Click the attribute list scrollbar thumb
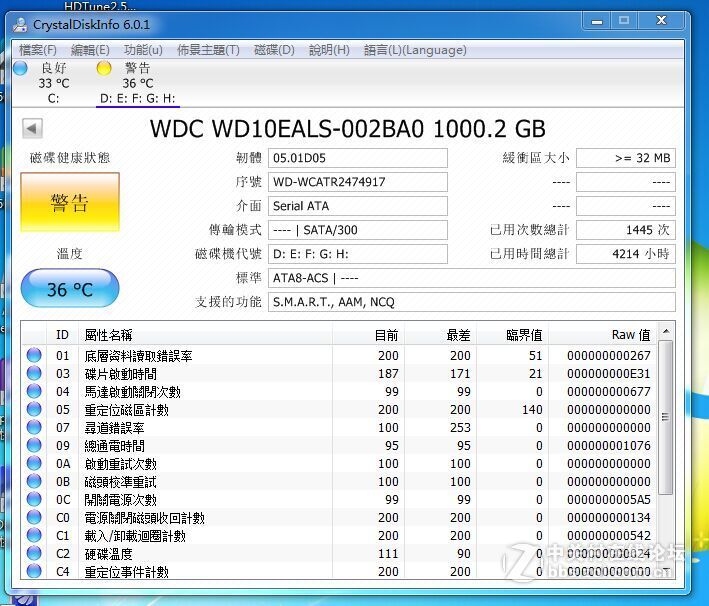The height and width of the screenshot is (606, 709). pos(666,417)
